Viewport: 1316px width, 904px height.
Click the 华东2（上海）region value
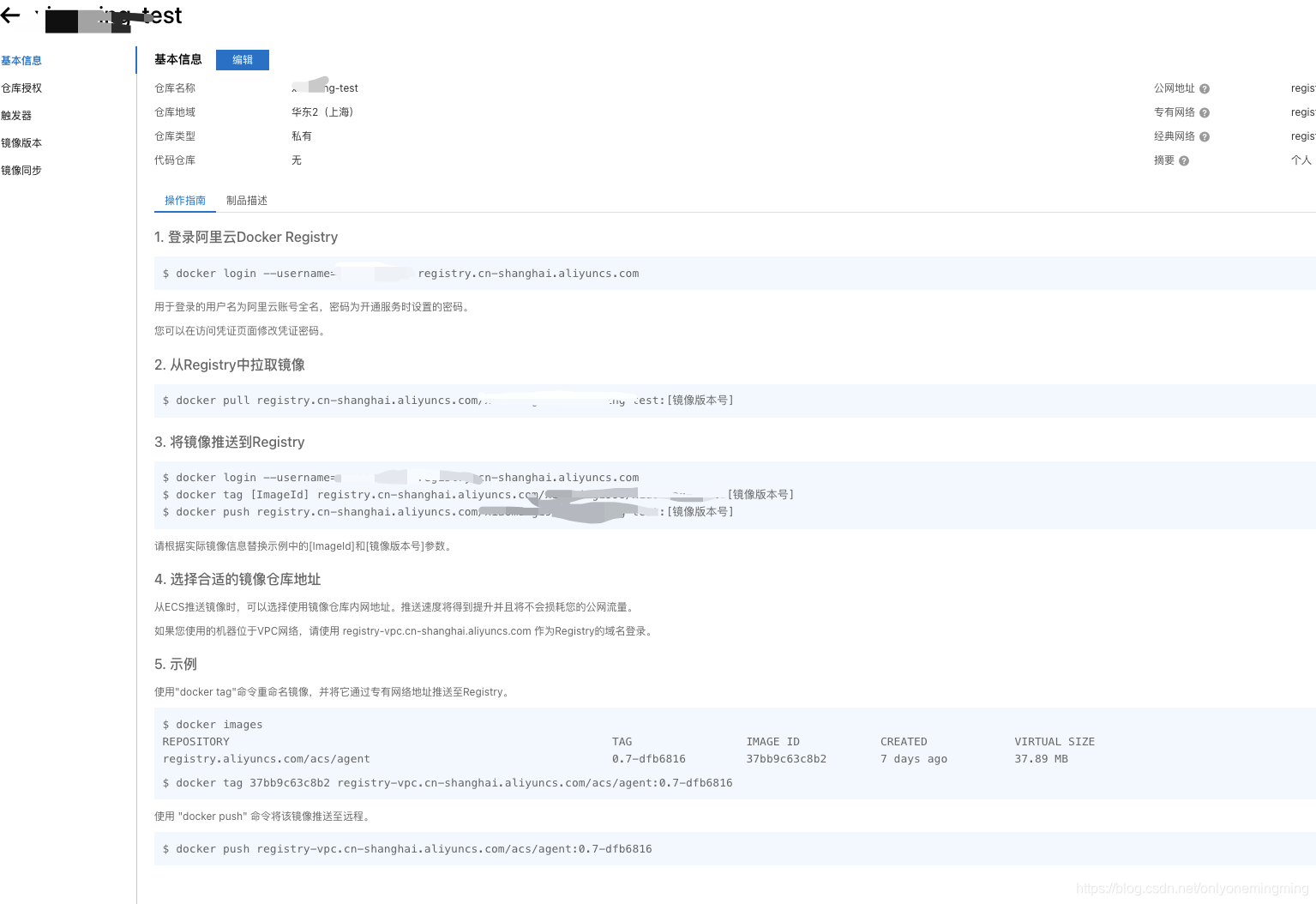(322, 112)
